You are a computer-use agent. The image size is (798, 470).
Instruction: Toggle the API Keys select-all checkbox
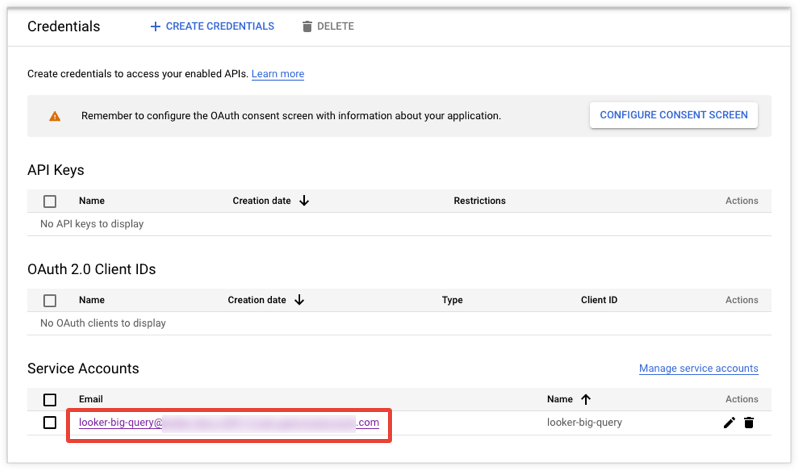50,201
